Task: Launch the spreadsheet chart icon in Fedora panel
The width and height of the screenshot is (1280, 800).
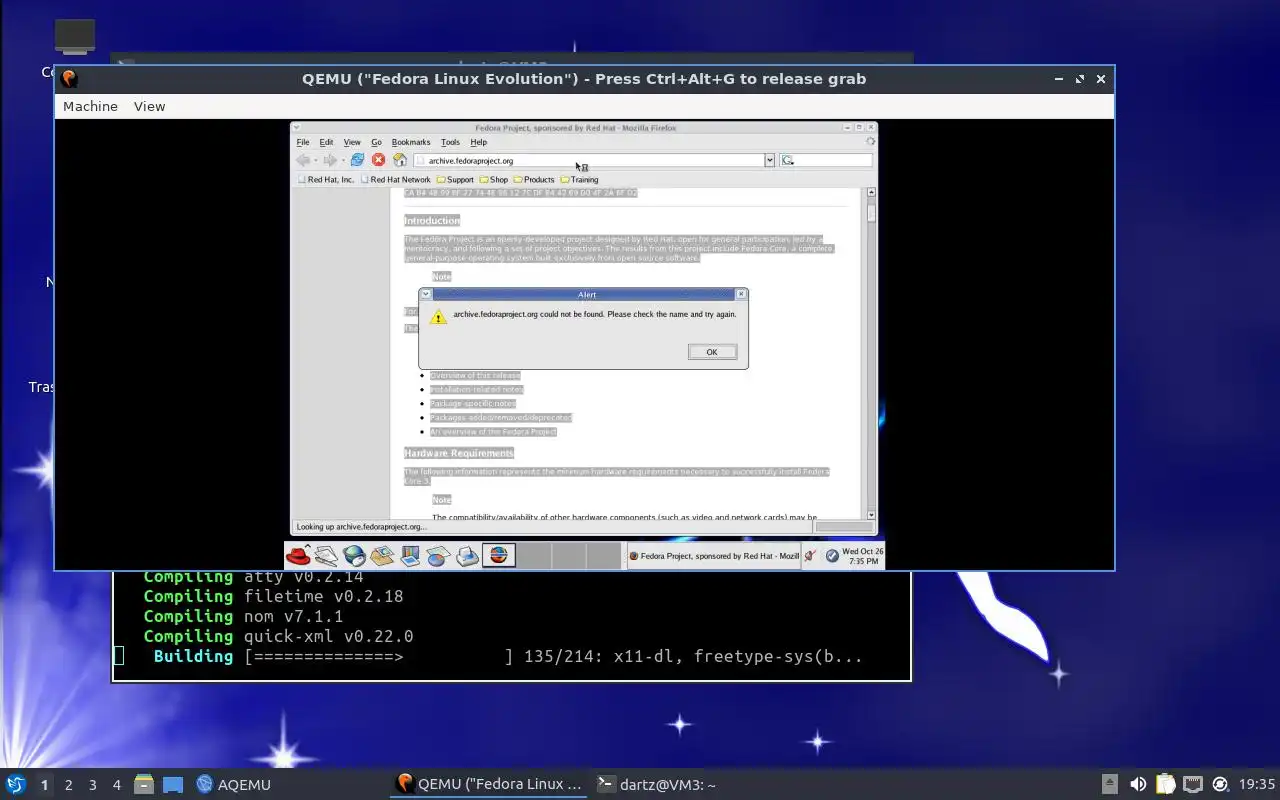Action: coord(437,555)
